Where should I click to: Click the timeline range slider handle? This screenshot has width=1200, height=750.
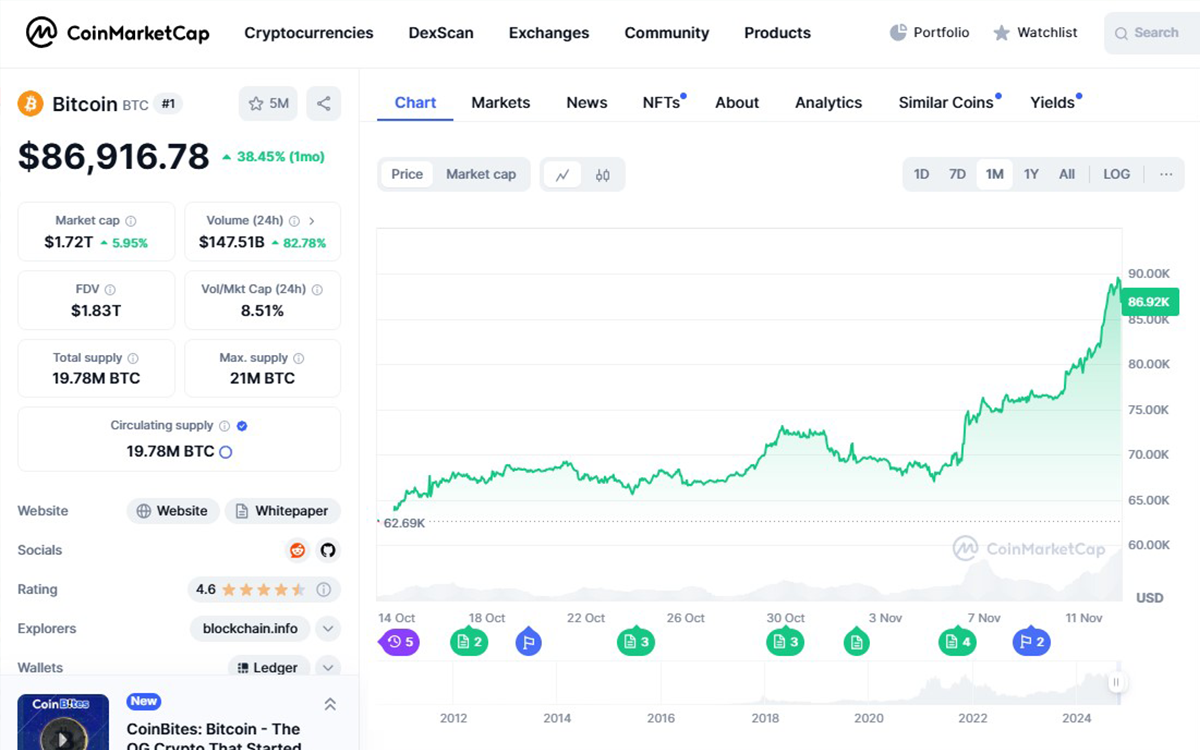1116,682
